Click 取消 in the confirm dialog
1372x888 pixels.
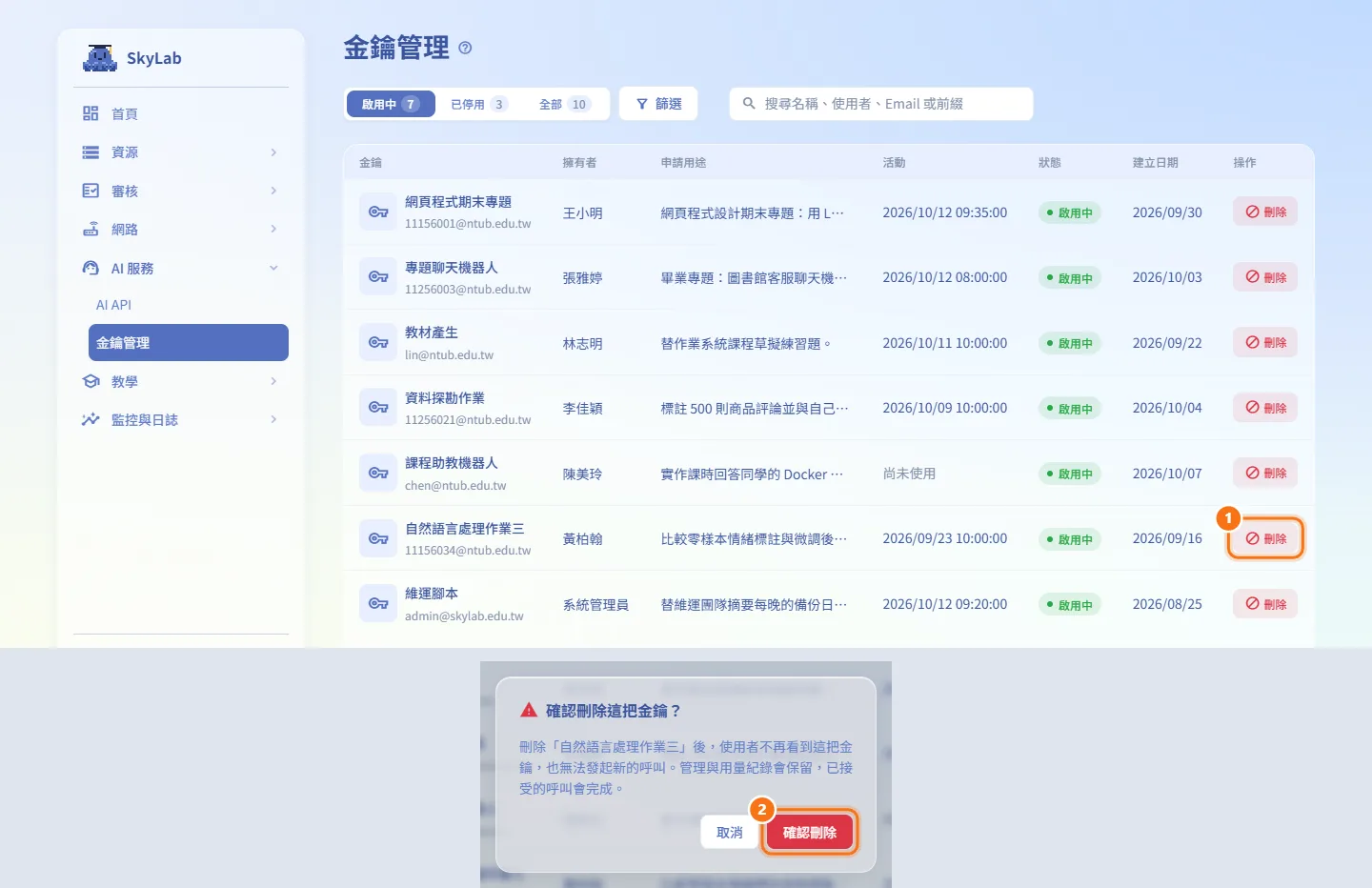click(730, 833)
